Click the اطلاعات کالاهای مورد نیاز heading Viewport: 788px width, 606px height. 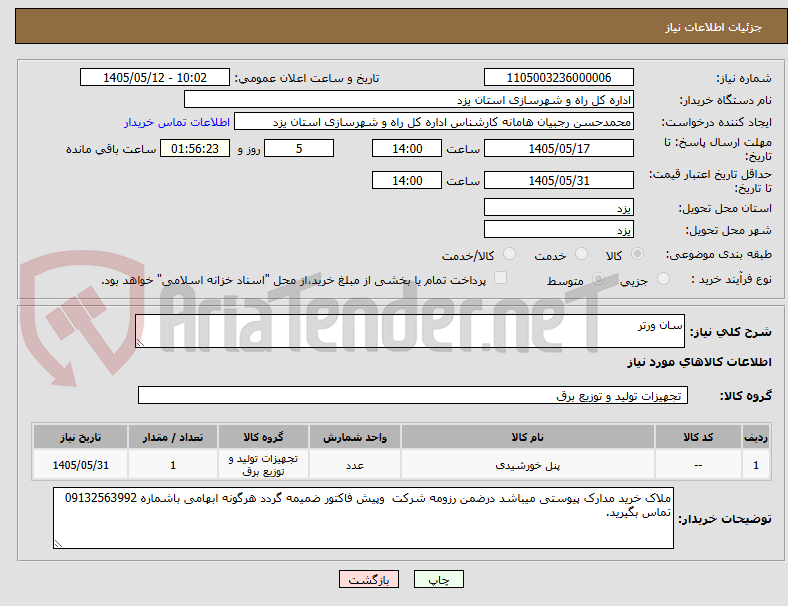pos(699,362)
